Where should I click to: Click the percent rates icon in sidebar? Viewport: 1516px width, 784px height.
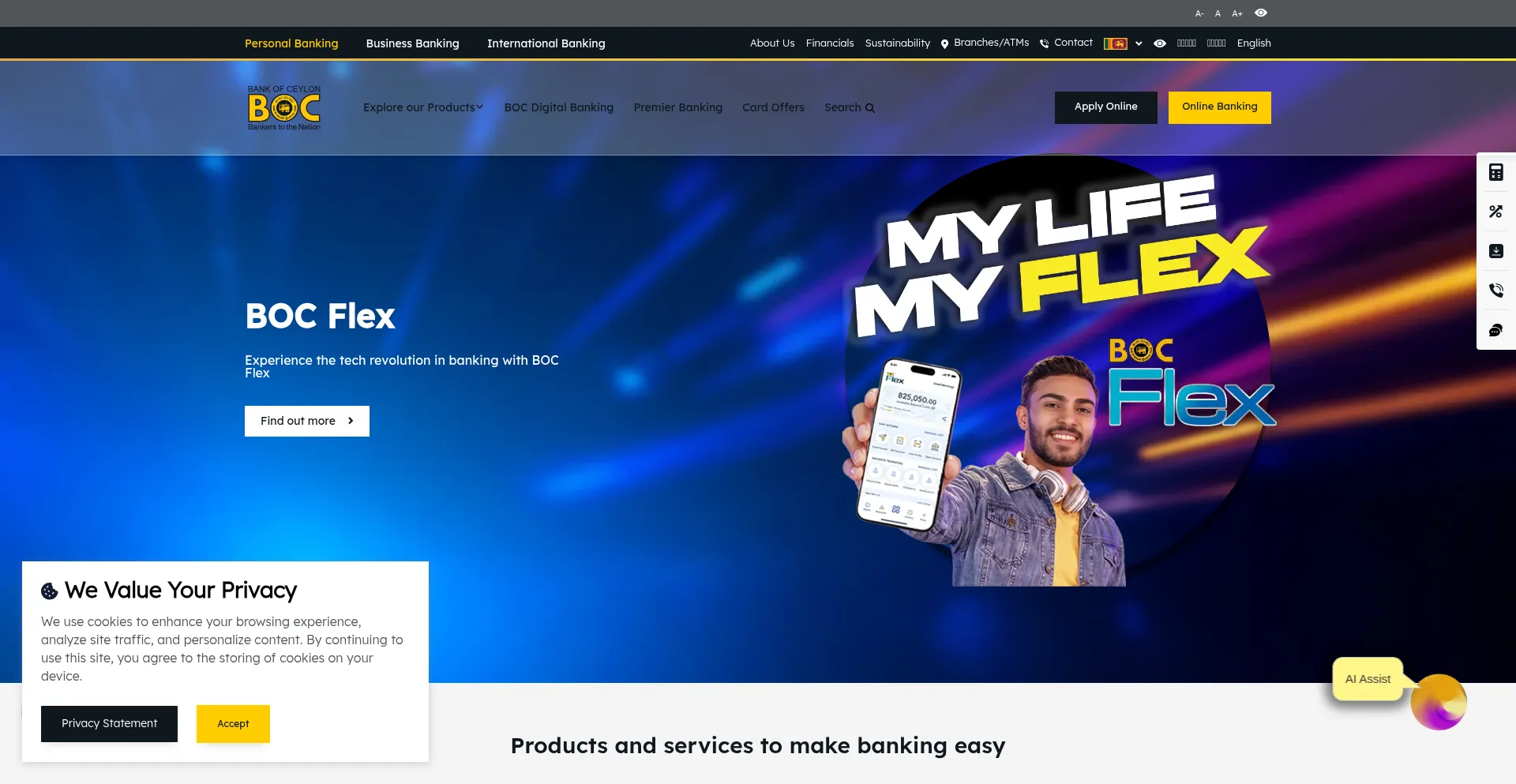point(1495,212)
